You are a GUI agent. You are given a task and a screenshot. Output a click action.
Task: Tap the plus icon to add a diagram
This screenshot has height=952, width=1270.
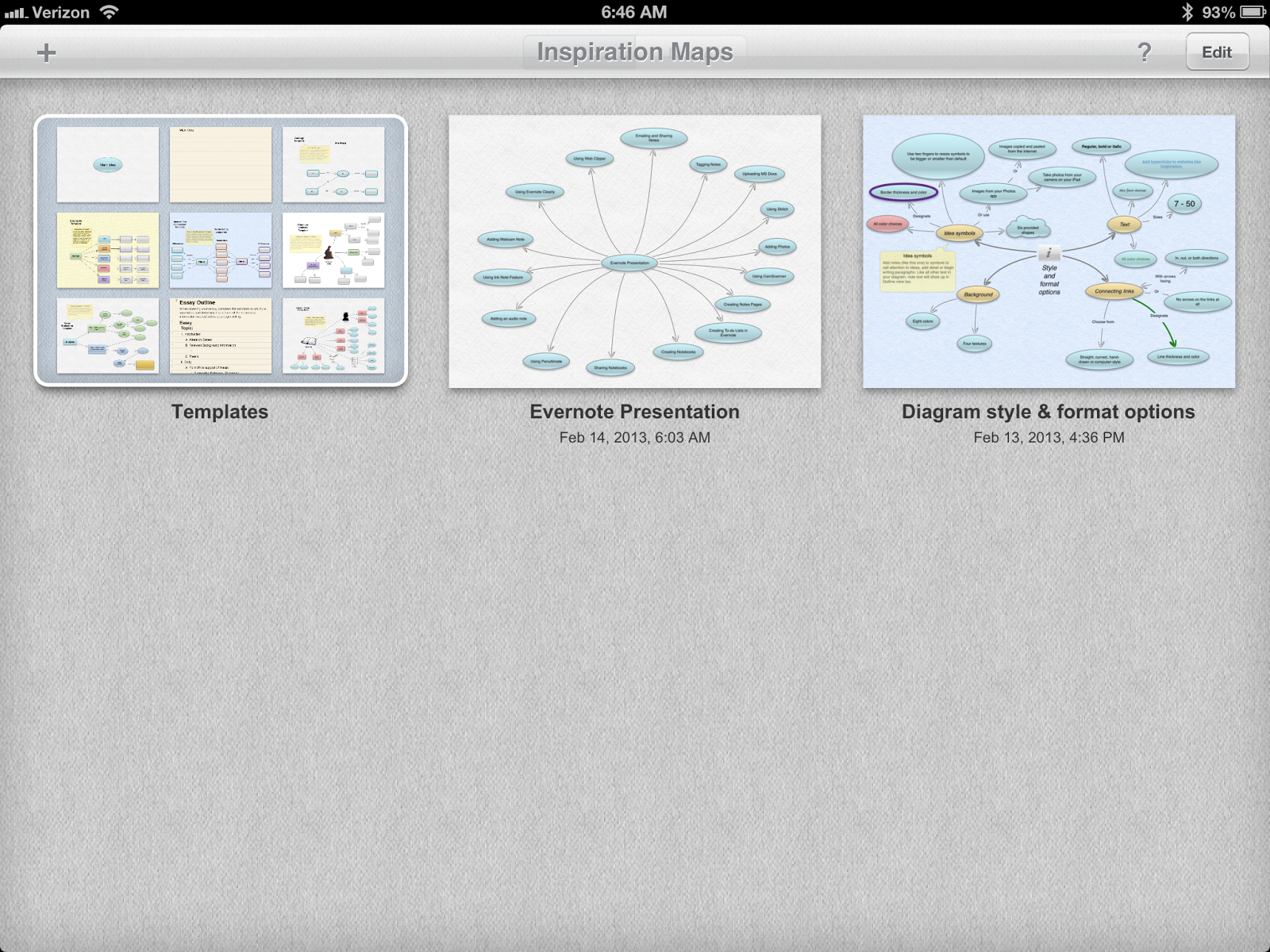click(47, 53)
